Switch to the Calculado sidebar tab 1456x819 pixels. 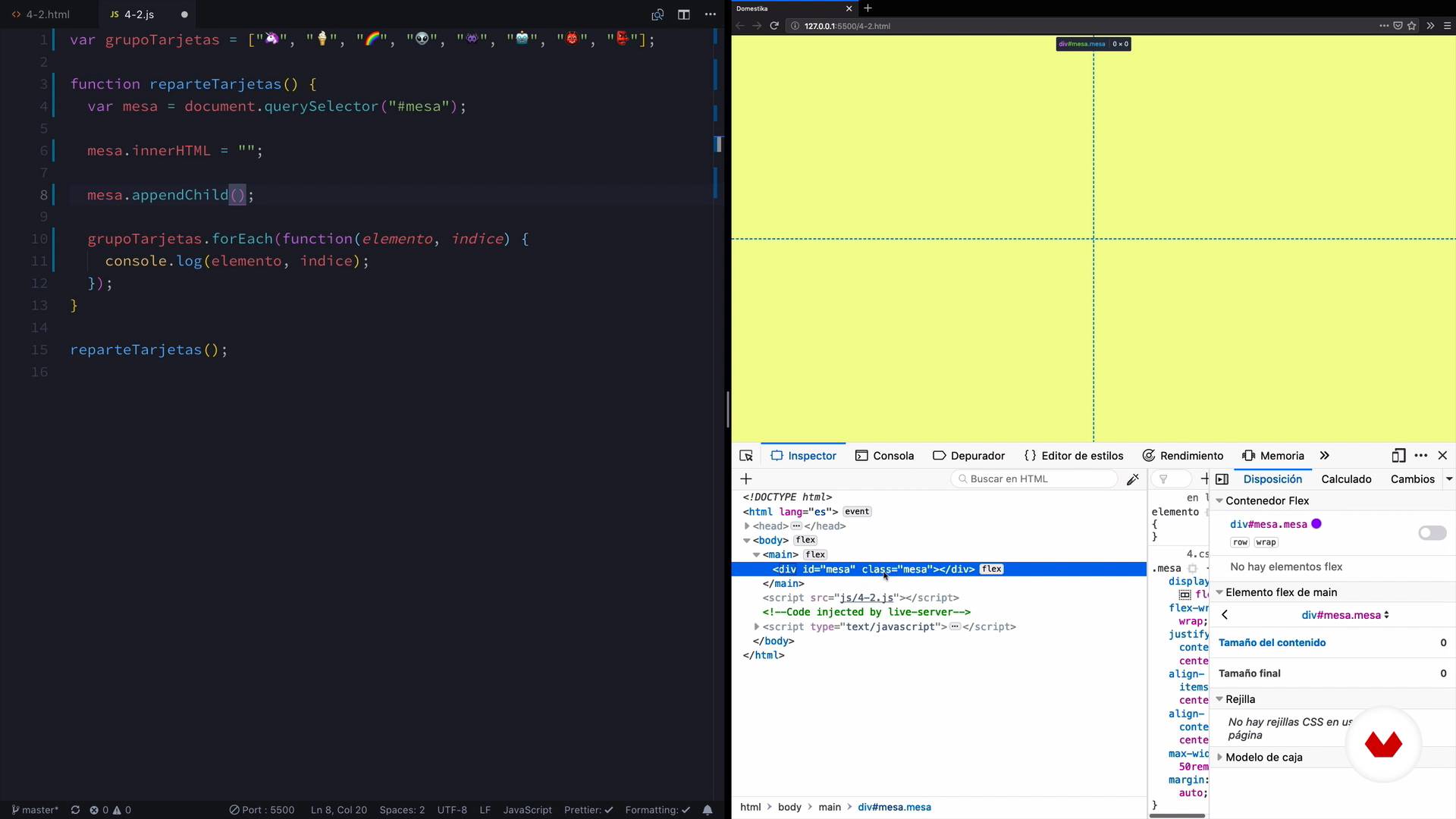tap(1346, 479)
